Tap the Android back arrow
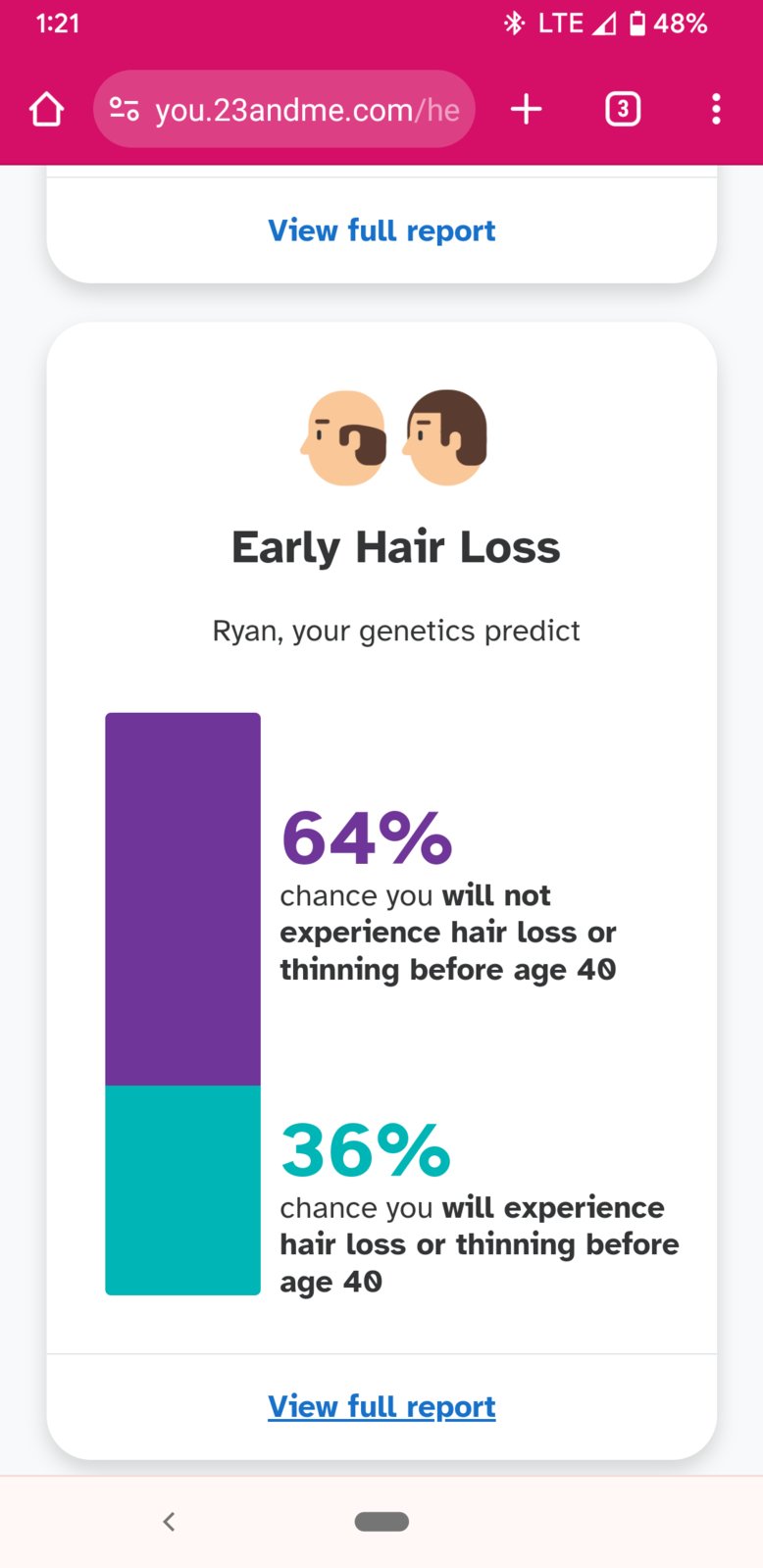Viewport: 763px width, 1568px height. 169,1521
